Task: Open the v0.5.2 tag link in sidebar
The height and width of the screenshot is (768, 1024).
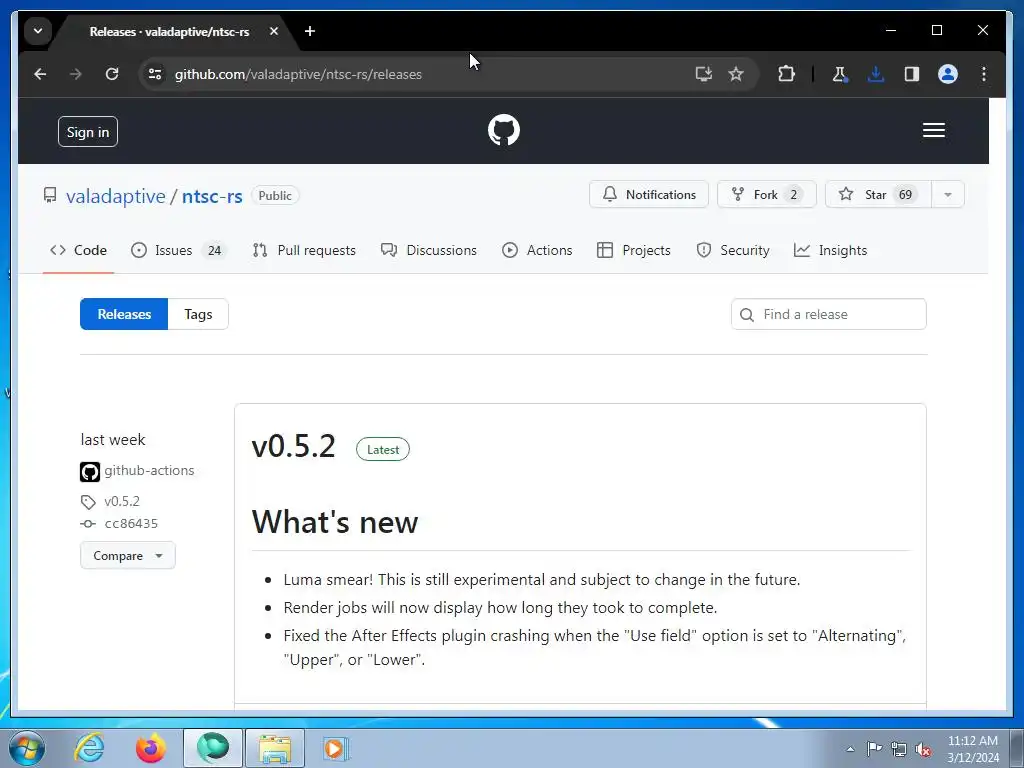Action: [122, 502]
